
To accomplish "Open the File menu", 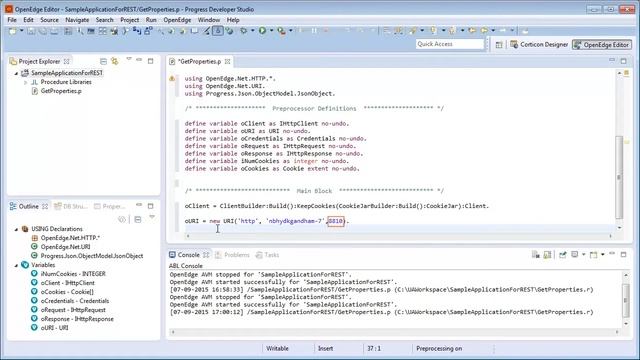I will (12, 20).
